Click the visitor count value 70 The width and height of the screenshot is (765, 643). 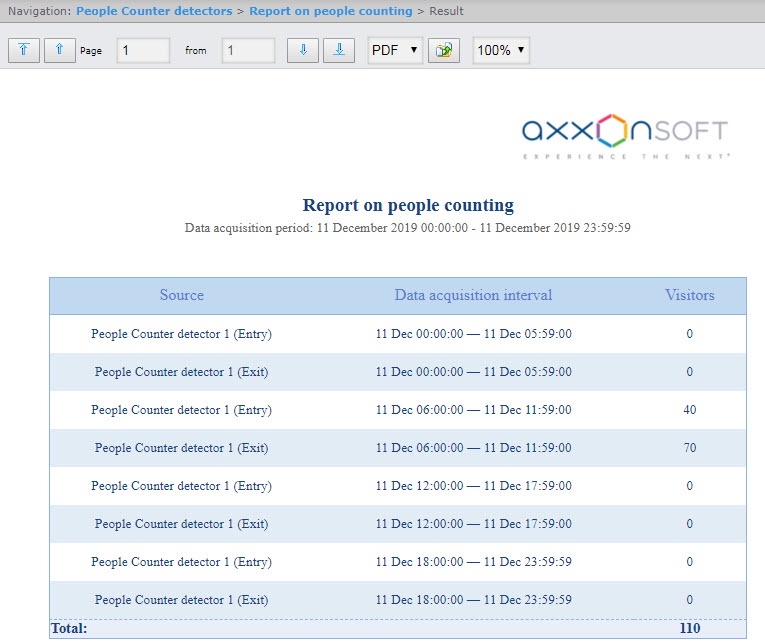click(689, 448)
